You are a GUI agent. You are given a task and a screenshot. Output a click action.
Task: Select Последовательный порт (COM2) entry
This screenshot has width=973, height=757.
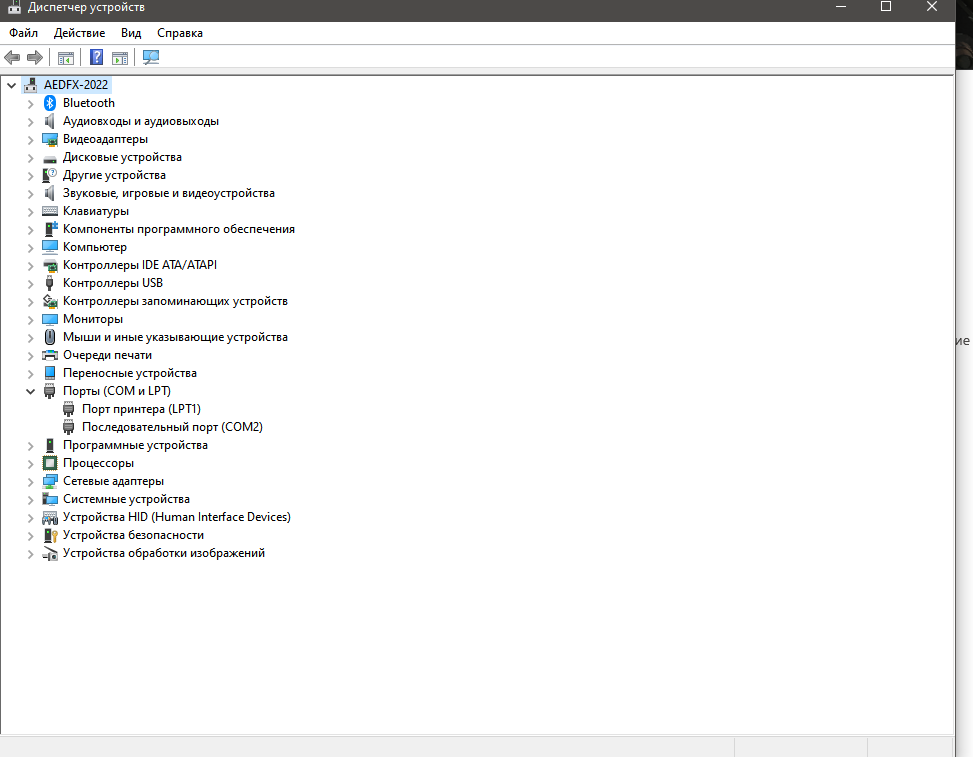pyautogui.click(x=173, y=427)
